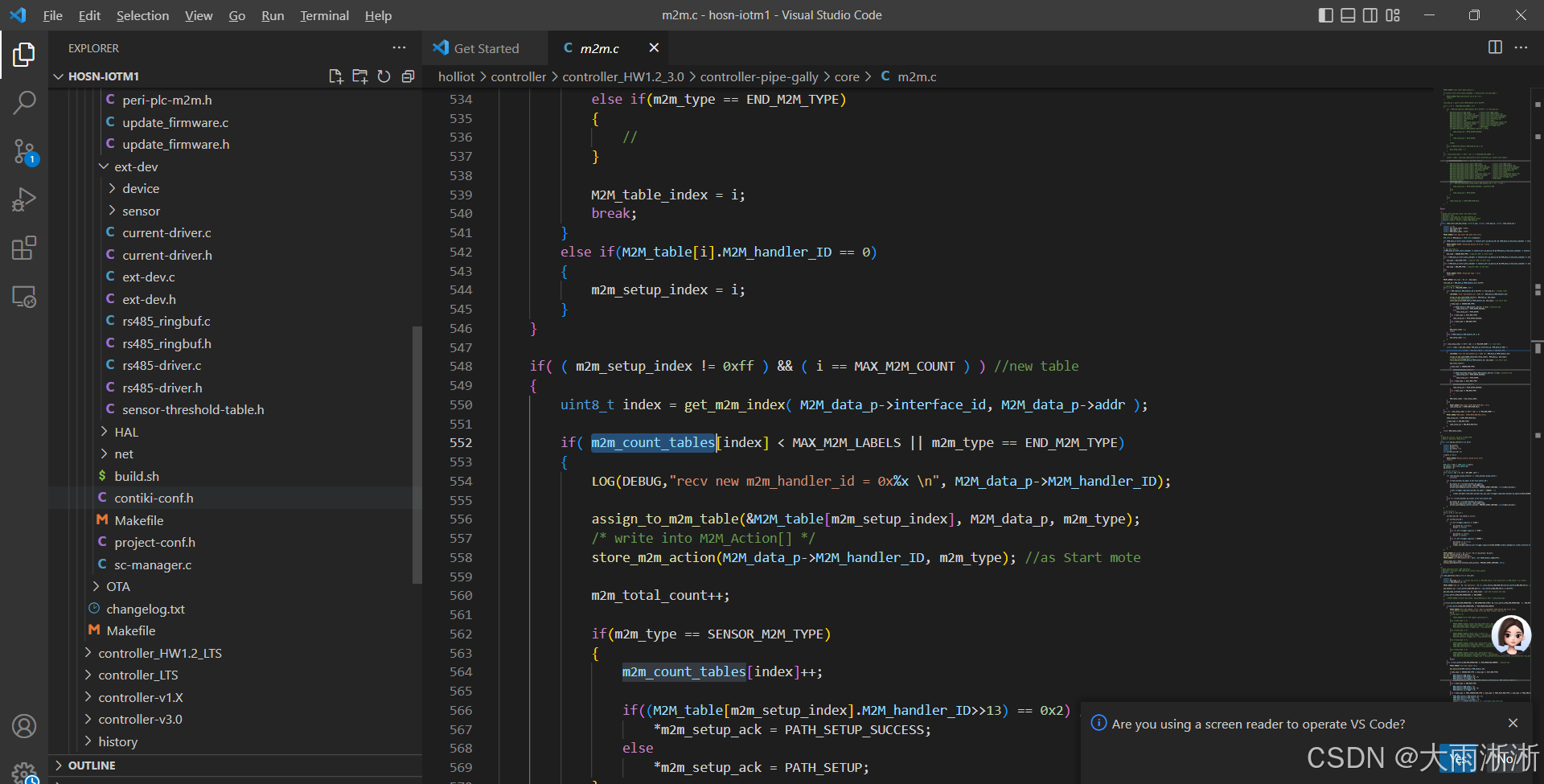Collapse all folders in Explorer
Screen dimensions: 1544x784
point(408,76)
